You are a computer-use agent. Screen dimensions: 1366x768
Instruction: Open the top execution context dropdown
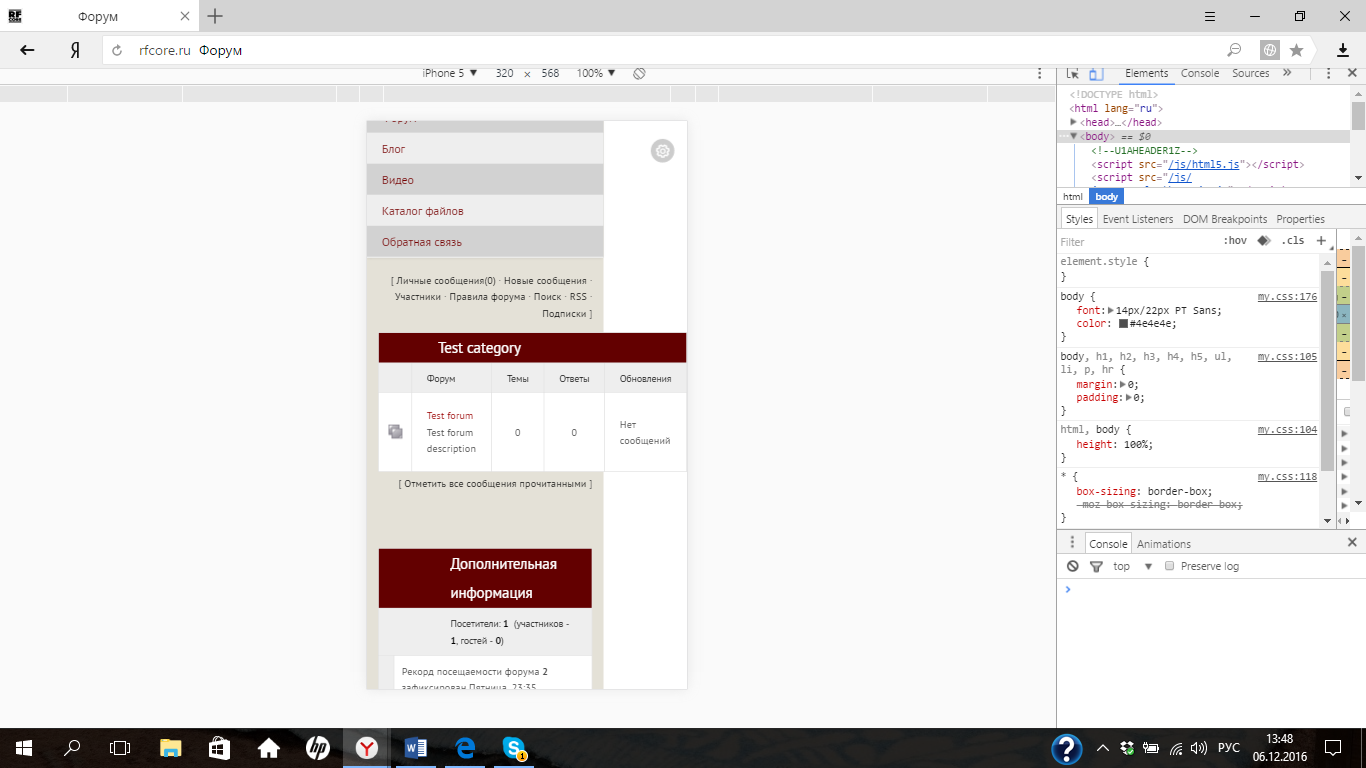click(1133, 566)
